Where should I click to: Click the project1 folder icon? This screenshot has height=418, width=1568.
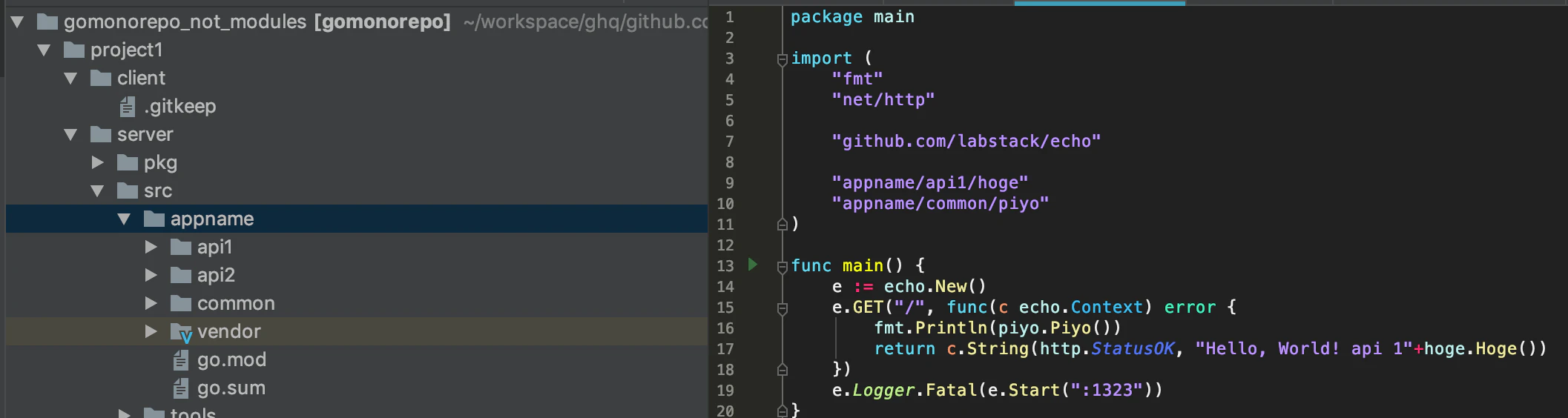tap(74, 50)
